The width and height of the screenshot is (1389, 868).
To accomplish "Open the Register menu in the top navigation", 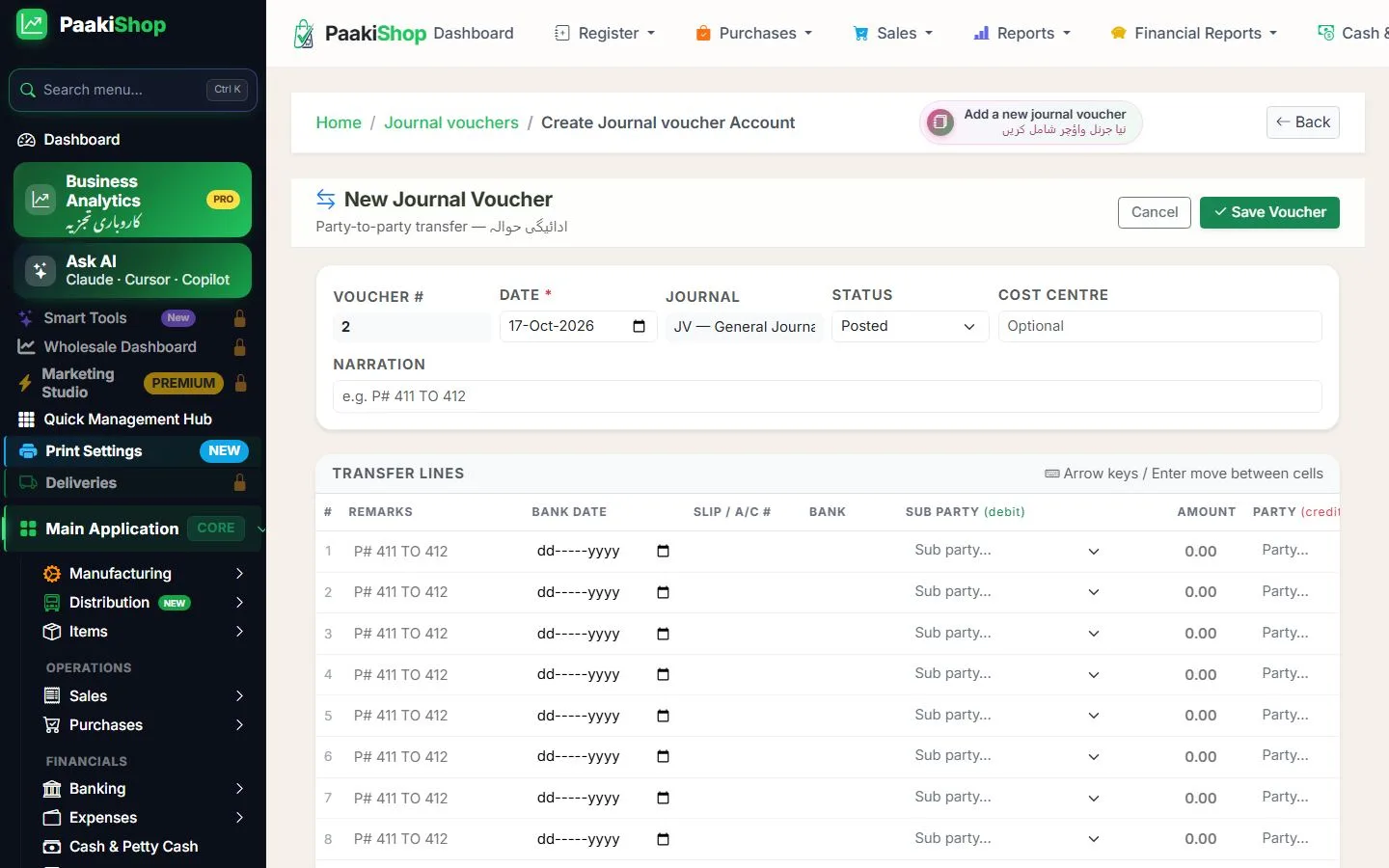I will click(x=605, y=34).
